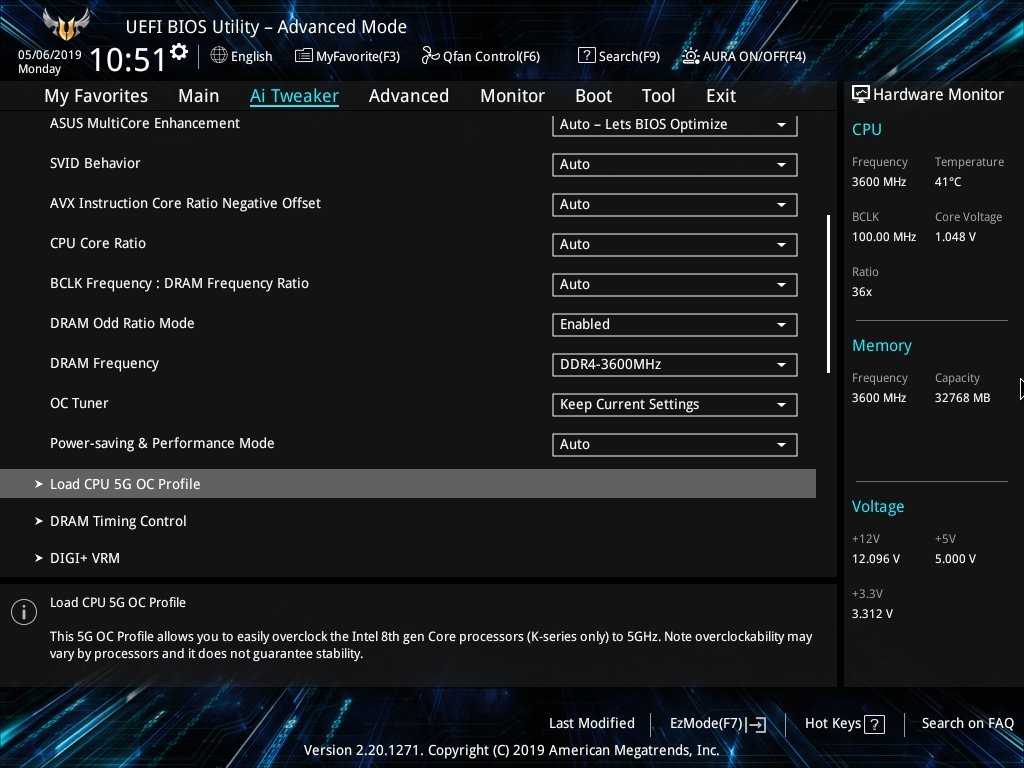Click the settings gear icon beside clock

(x=179, y=52)
